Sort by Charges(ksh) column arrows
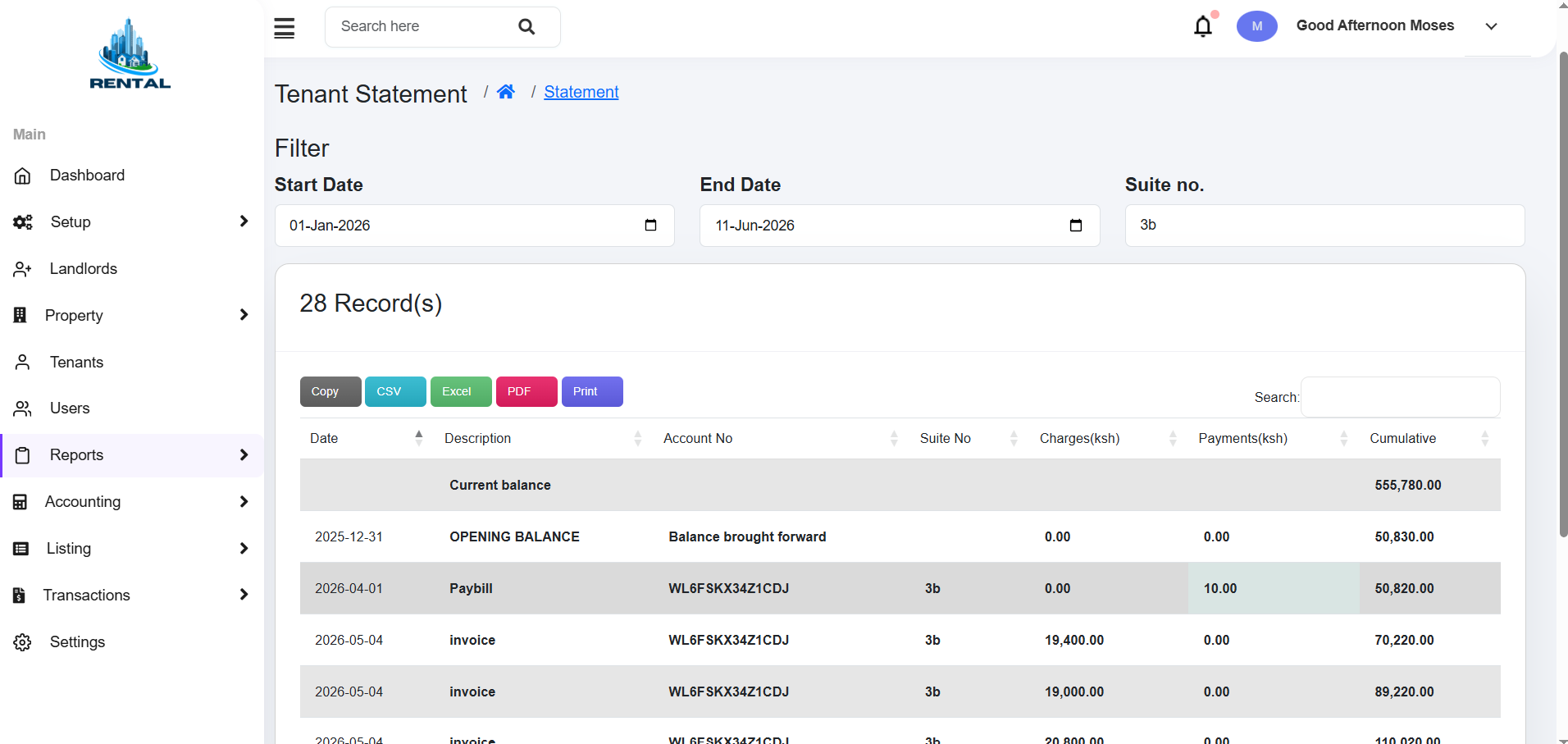The height and width of the screenshot is (744, 1568). tap(1173, 438)
